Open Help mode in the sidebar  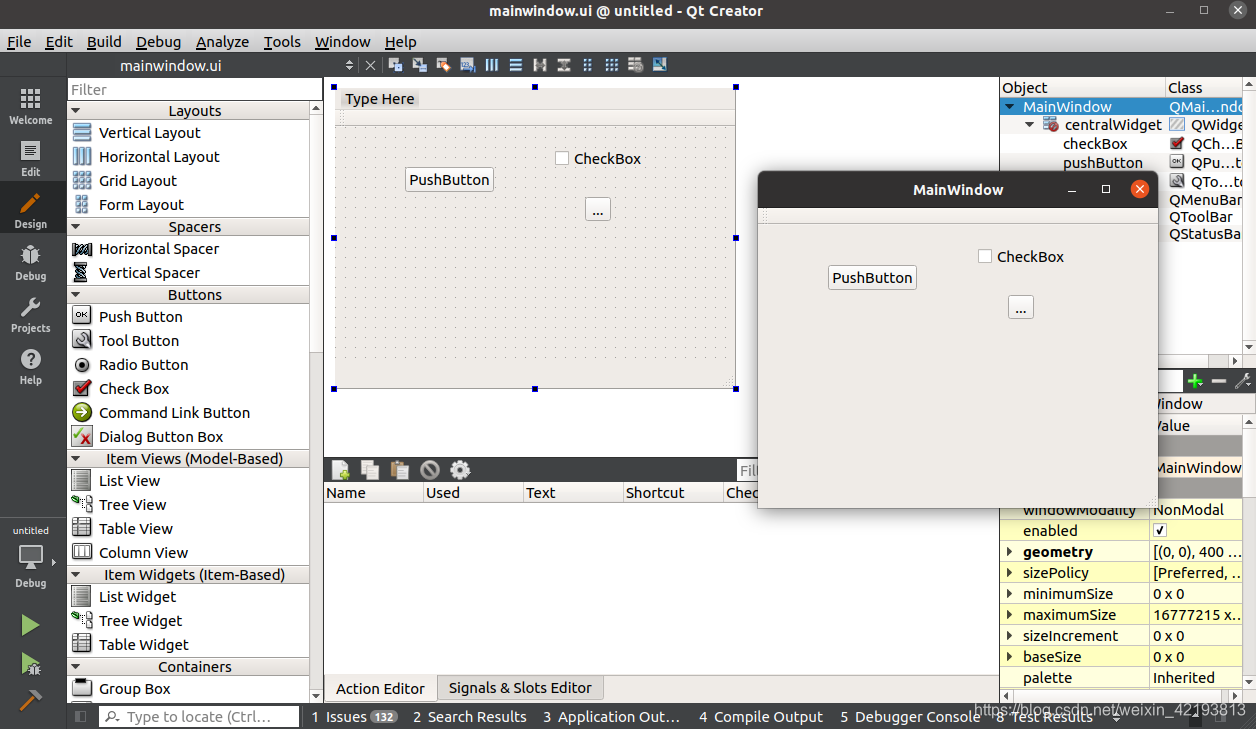tap(30, 366)
